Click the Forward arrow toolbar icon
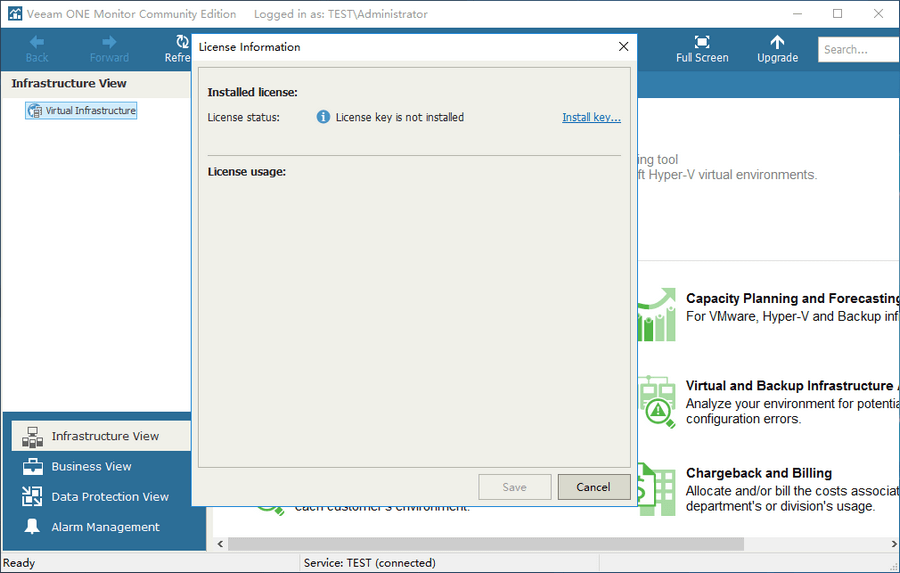The image size is (900, 573). pyautogui.click(x=109, y=42)
